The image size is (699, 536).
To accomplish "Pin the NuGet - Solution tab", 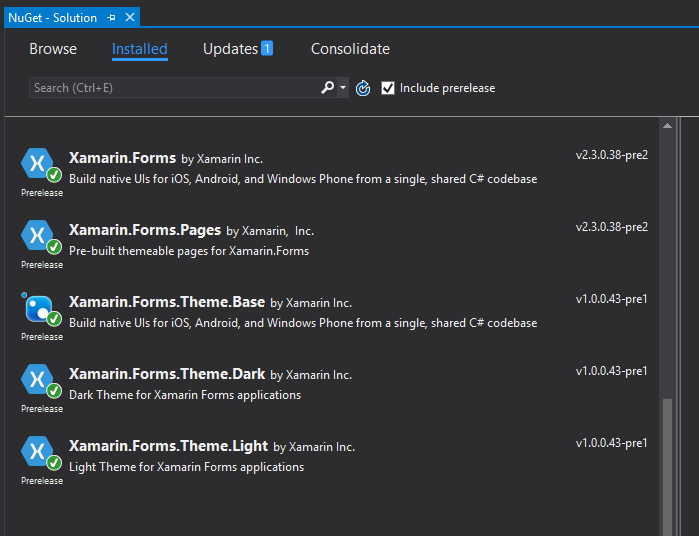I will pos(111,17).
